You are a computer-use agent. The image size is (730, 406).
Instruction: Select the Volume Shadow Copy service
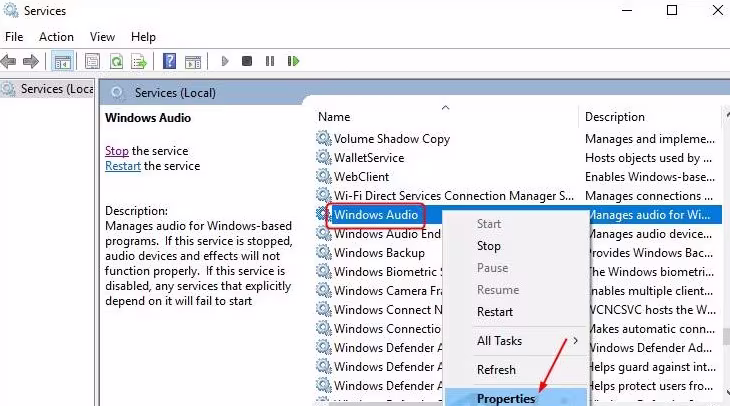(392, 139)
